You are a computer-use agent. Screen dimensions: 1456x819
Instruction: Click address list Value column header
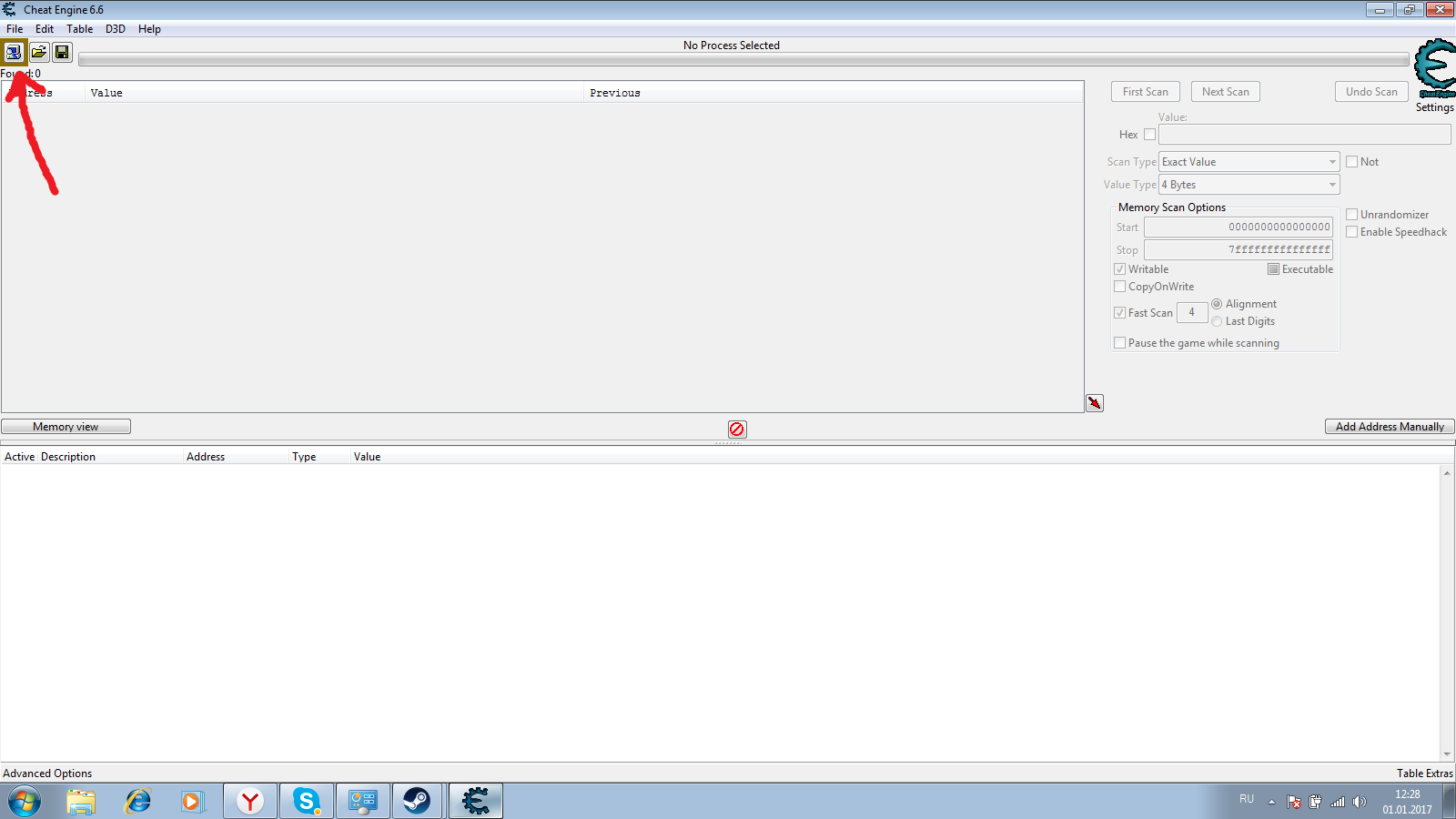pos(368,457)
